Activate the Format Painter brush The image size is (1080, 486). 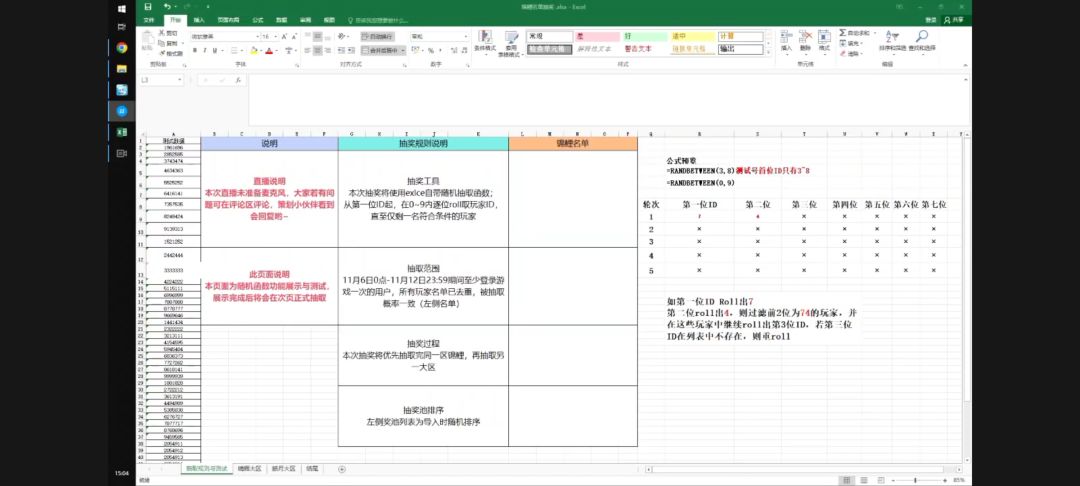[171, 53]
